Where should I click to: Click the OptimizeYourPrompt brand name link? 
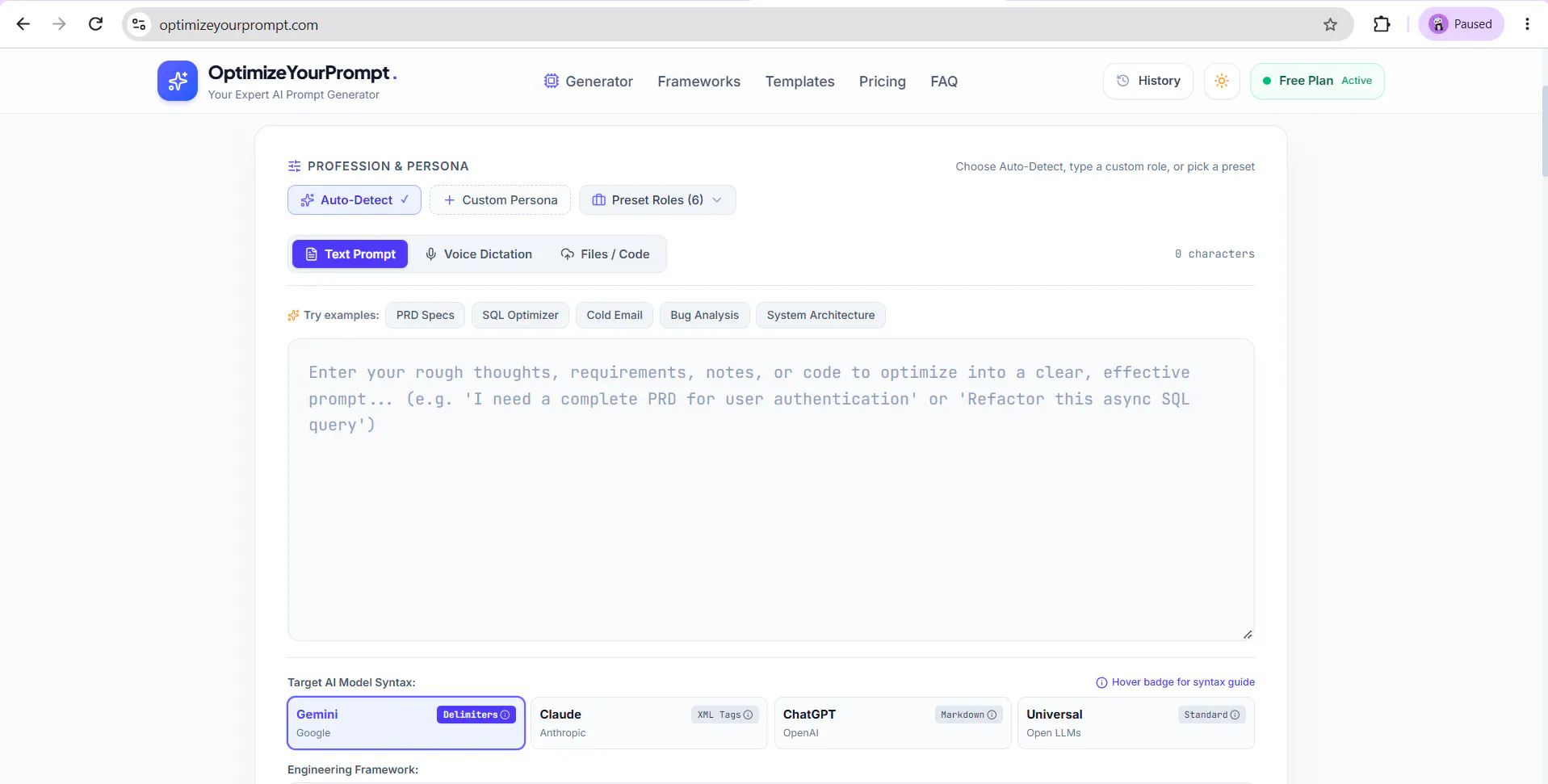coord(303,73)
